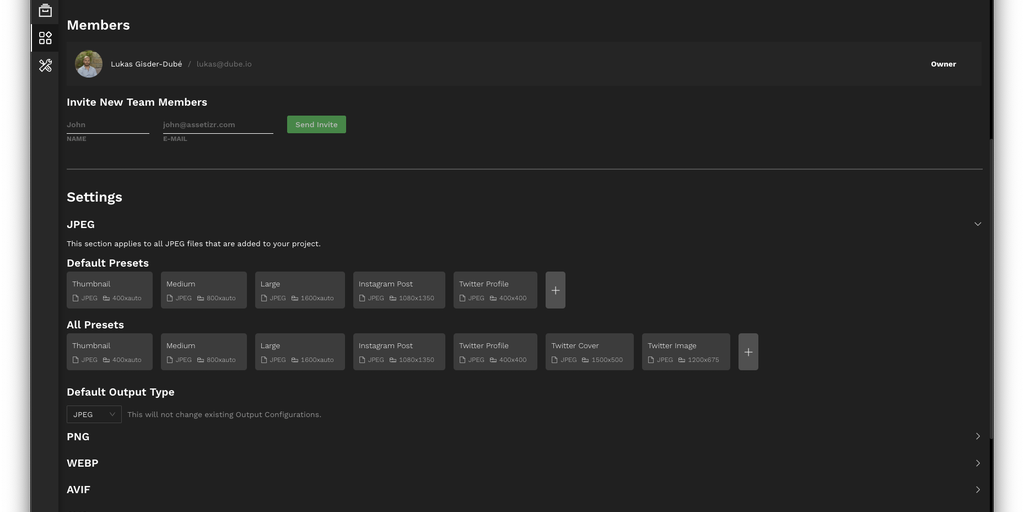Expand the PNG settings section
1024x512 pixels.
(977, 437)
